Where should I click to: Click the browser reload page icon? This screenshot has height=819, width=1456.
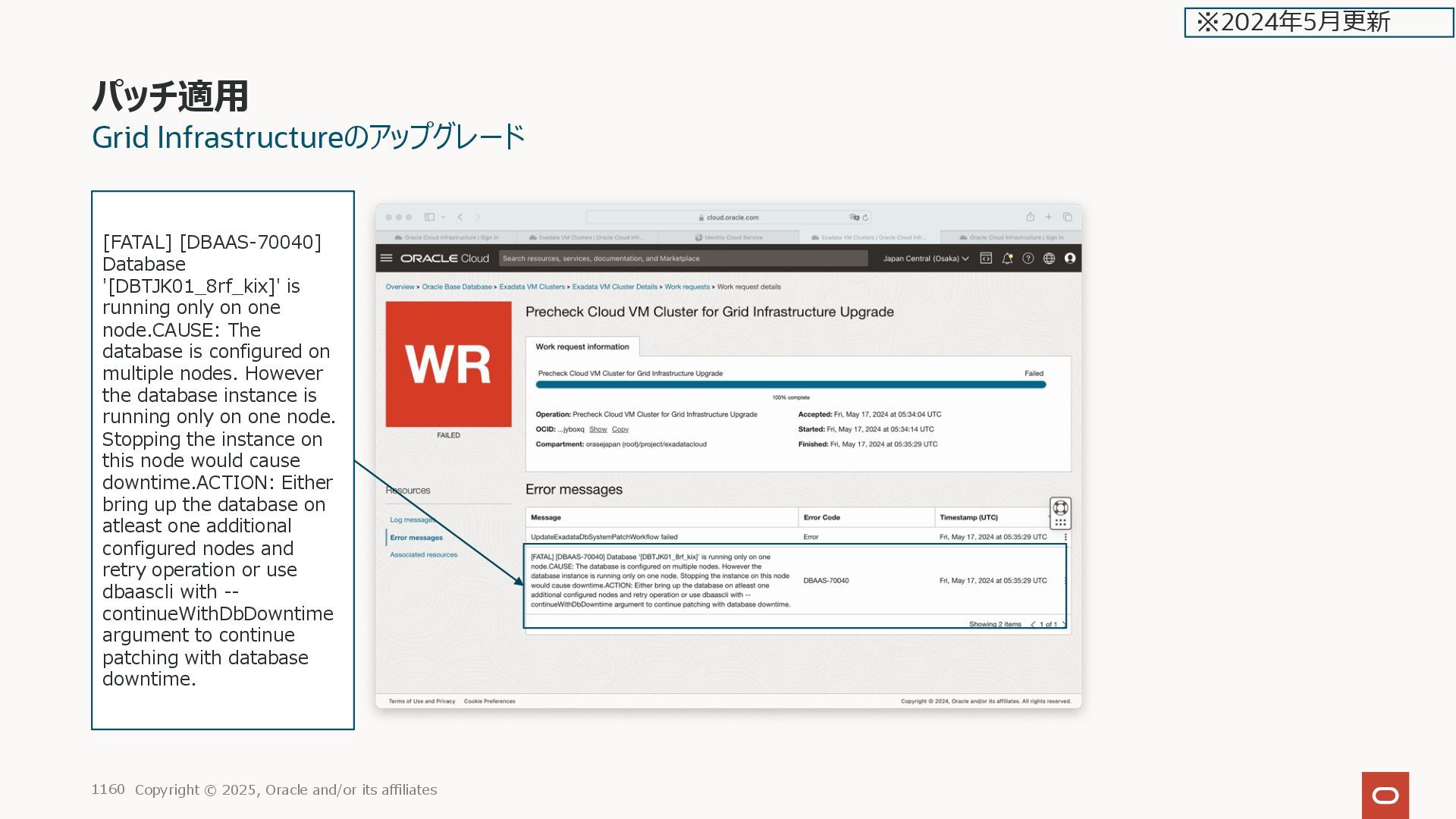coord(865,217)
